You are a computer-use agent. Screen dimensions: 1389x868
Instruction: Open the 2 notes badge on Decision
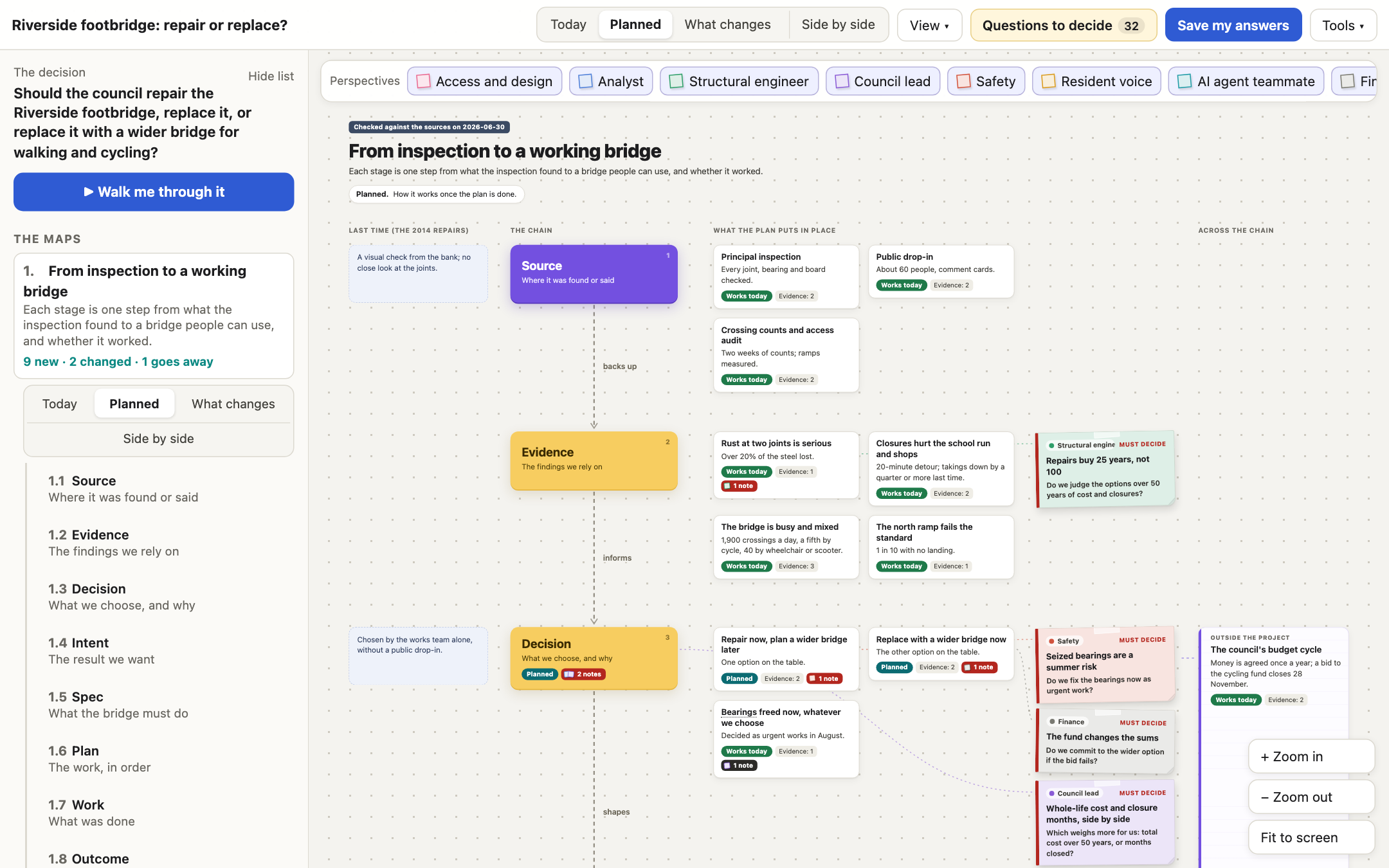click(583, 674)
